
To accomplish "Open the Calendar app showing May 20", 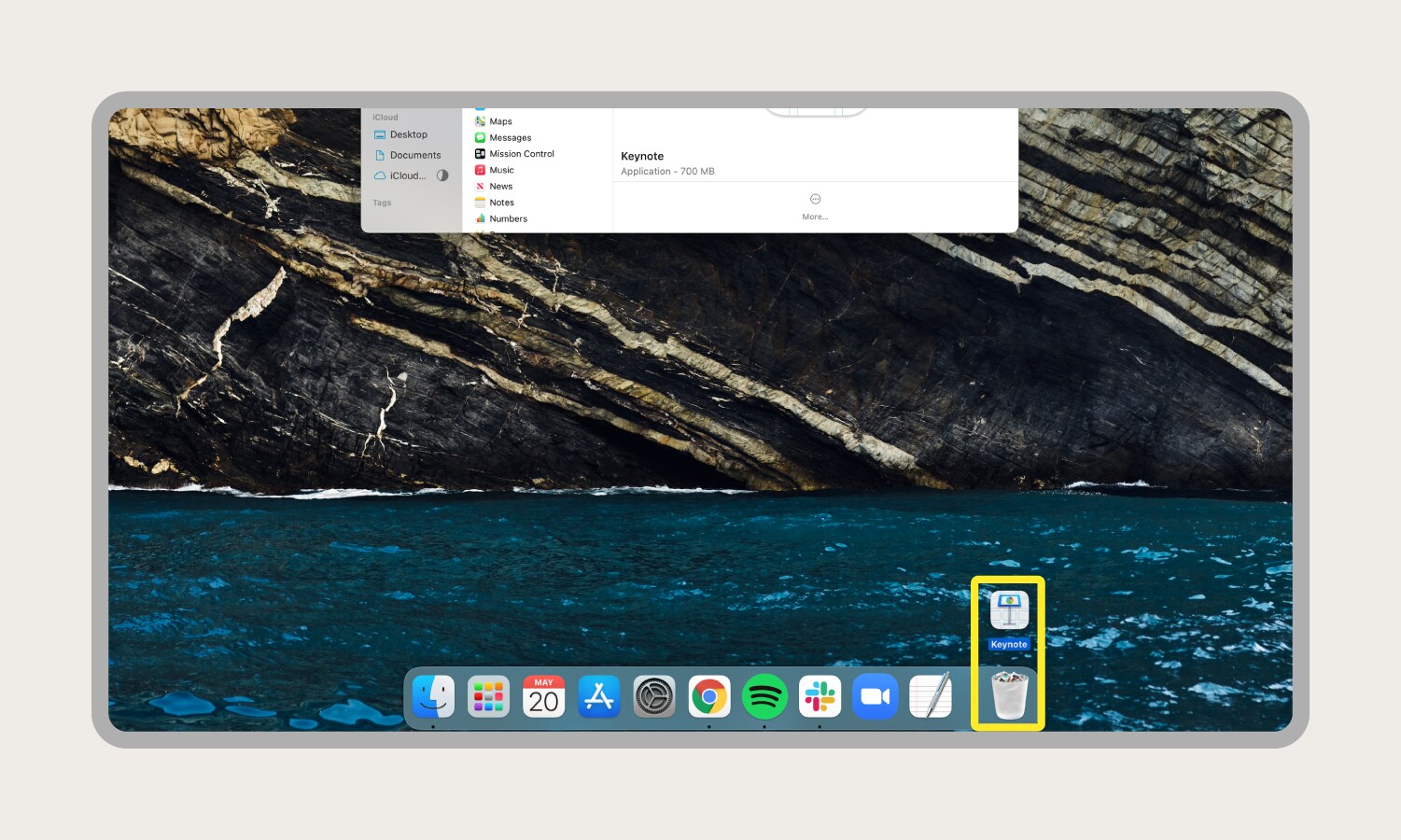I will [543, 696].
